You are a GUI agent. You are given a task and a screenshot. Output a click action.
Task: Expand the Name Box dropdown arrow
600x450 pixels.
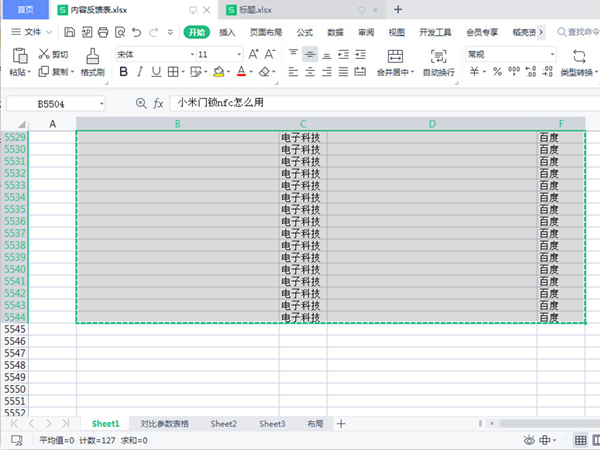pos(101,103)
